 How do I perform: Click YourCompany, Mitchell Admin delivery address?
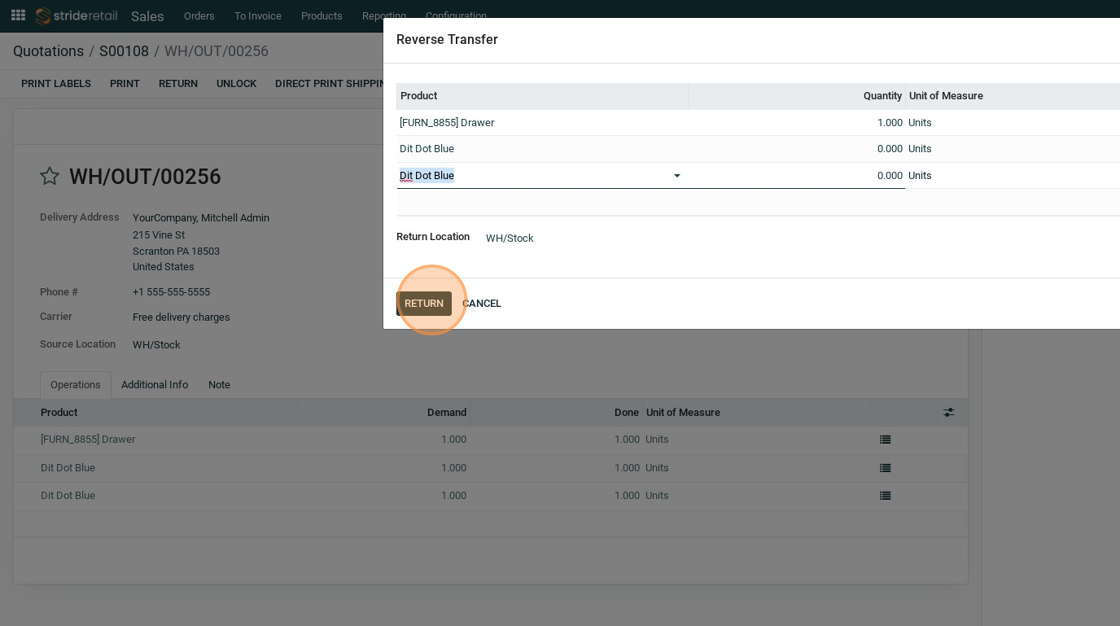201,218
